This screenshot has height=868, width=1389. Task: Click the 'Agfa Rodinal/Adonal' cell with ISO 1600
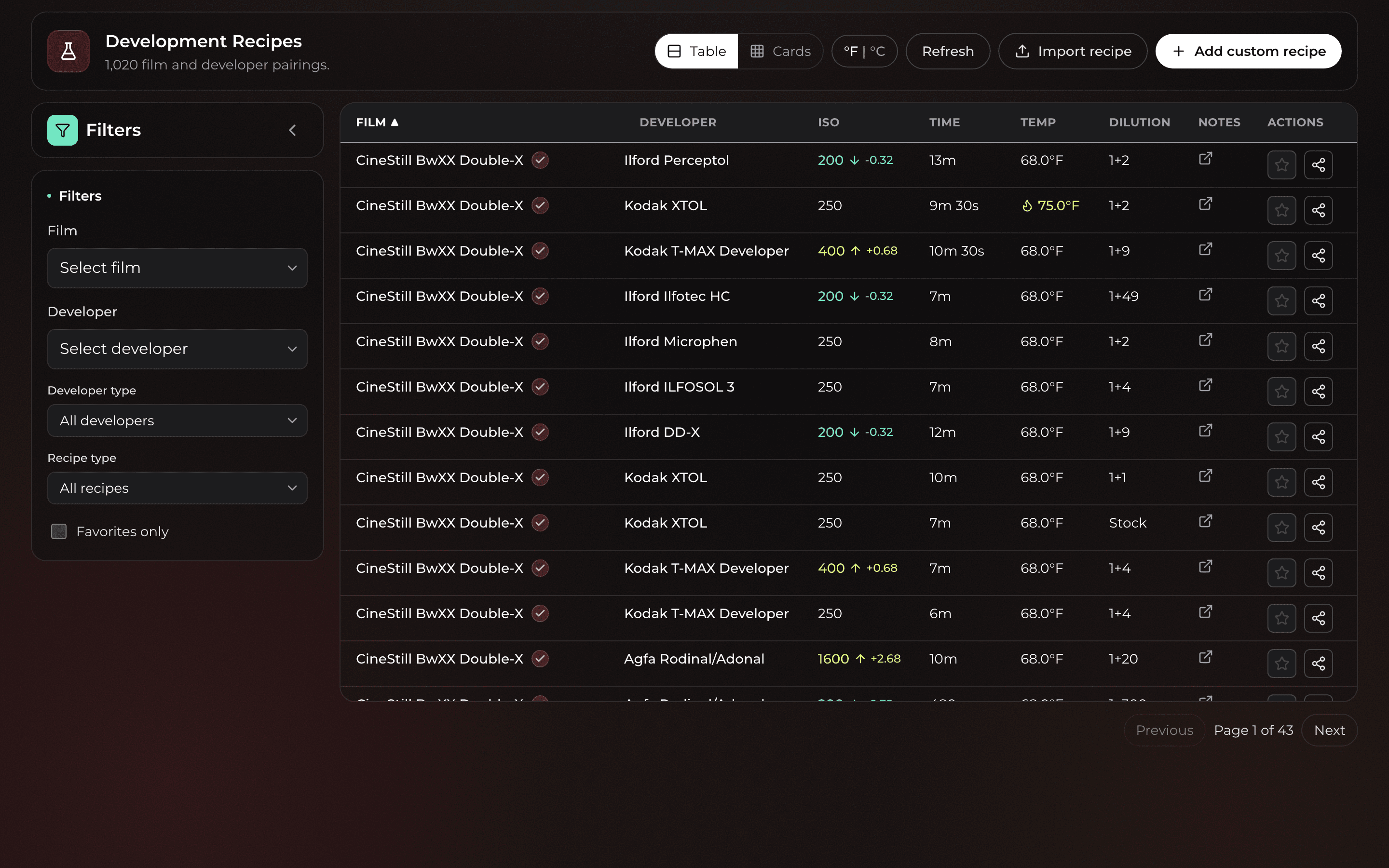(x=694, y=659)
